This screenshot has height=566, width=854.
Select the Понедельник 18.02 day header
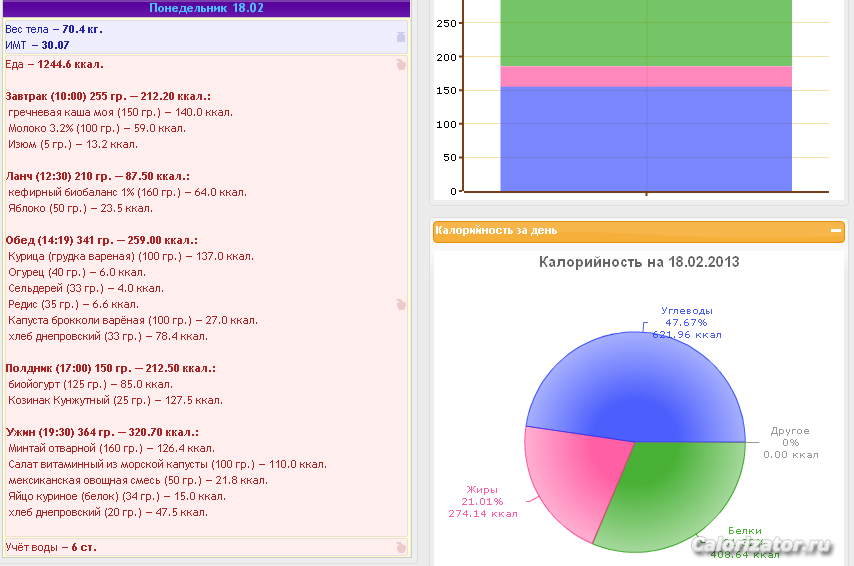pos(206,8)
